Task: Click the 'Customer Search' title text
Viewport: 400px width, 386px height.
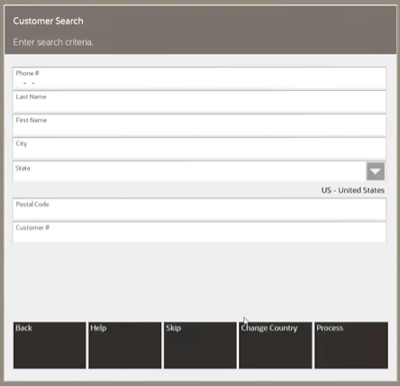Action: tap(48, 21)
